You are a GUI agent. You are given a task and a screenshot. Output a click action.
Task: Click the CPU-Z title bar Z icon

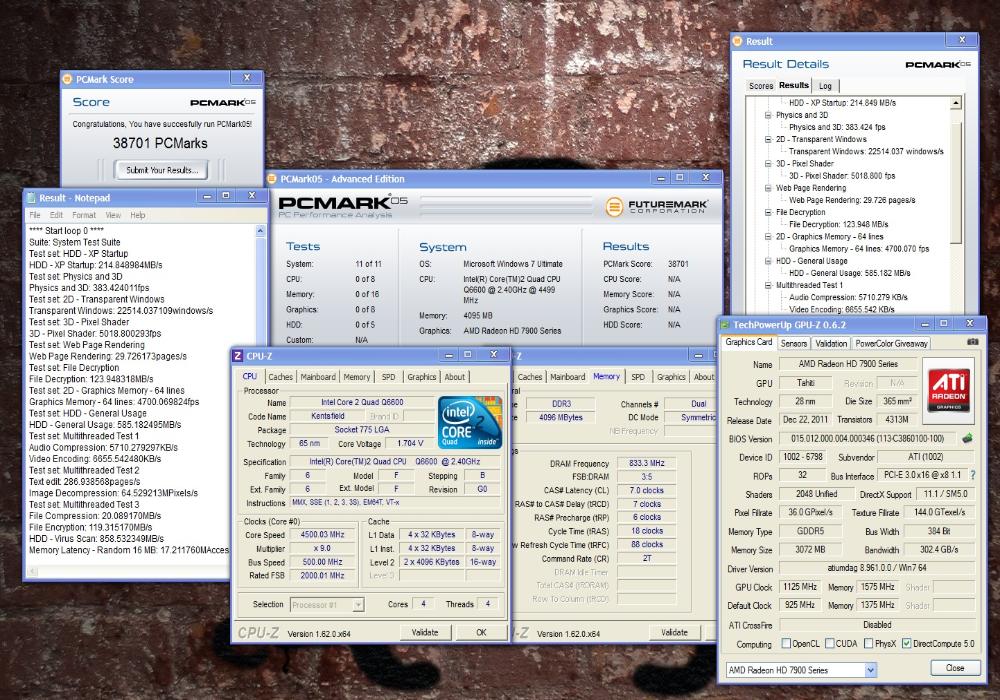point(239,356)
